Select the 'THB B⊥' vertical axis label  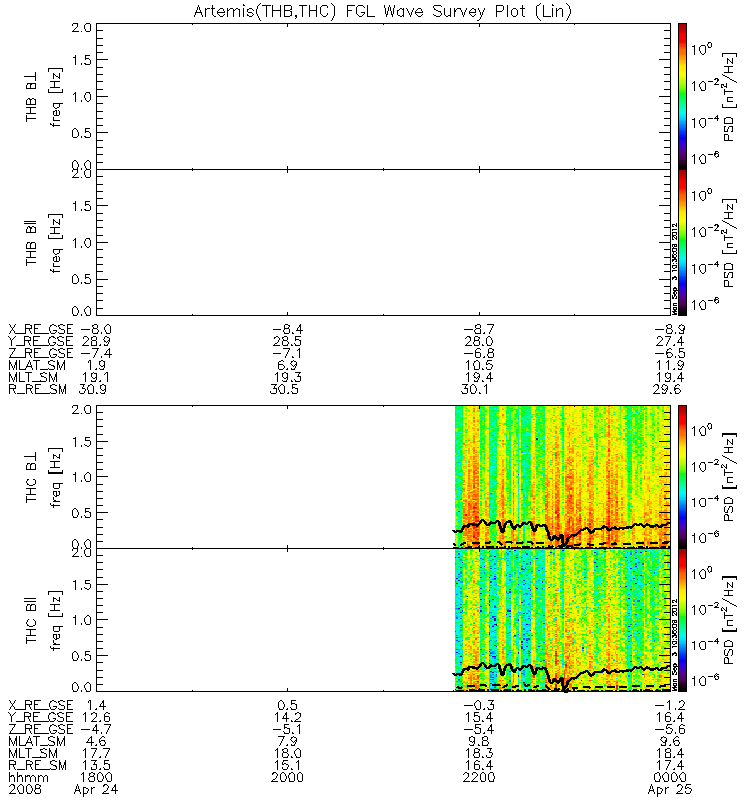click(x=31, y=96)
